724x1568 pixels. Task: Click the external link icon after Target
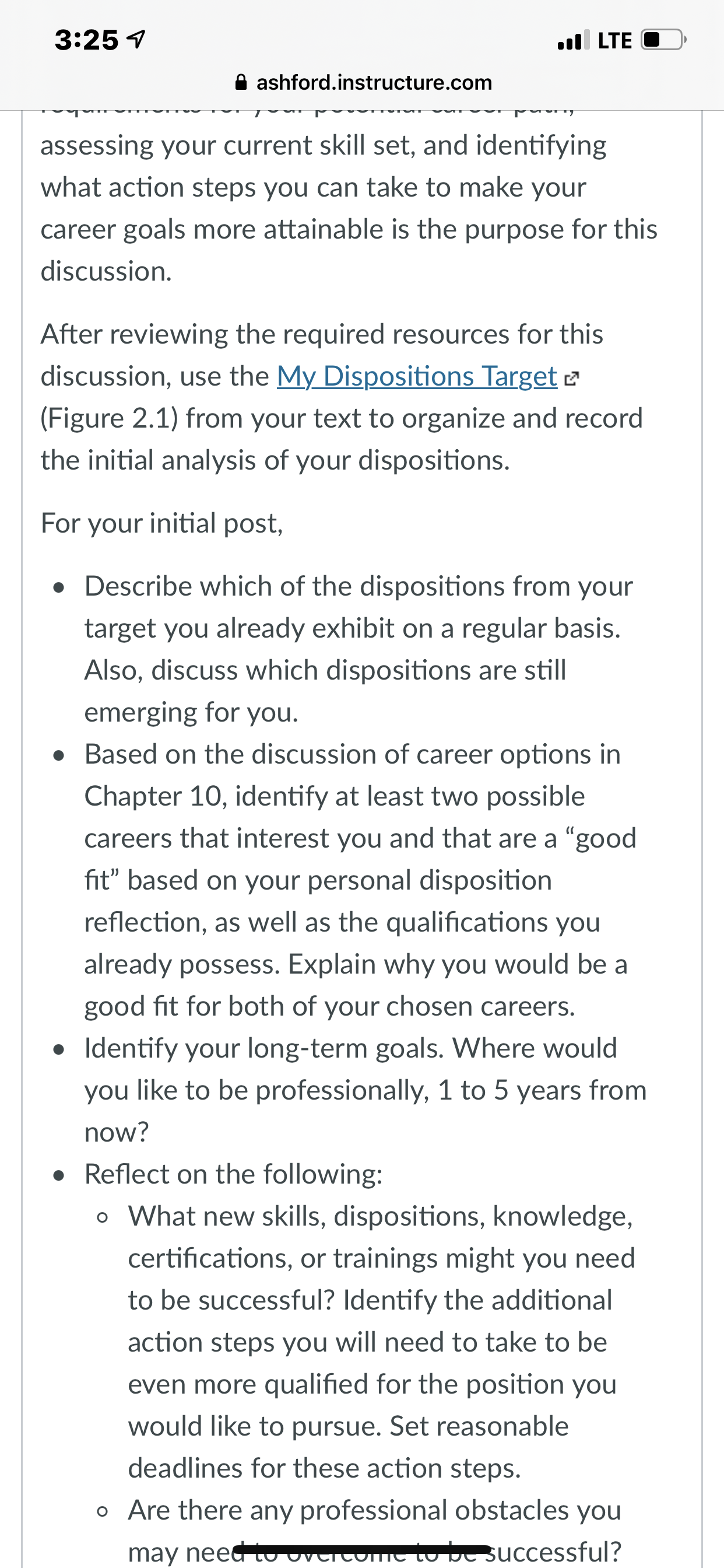coord(571,379)
